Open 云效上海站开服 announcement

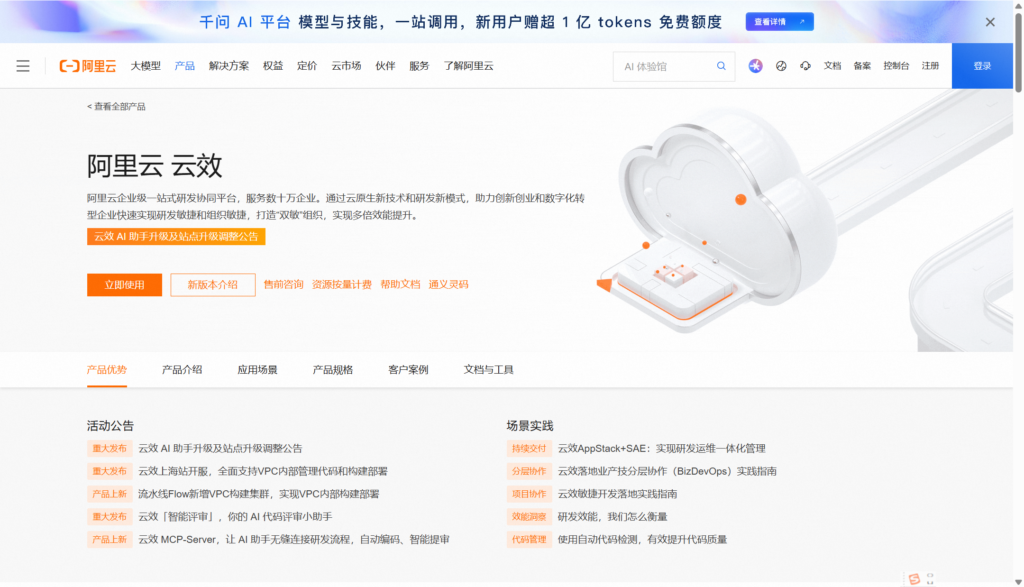(x=263, y=471)
